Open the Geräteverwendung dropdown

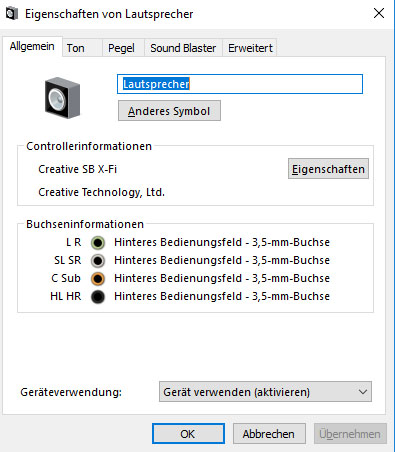pos(265,392)
